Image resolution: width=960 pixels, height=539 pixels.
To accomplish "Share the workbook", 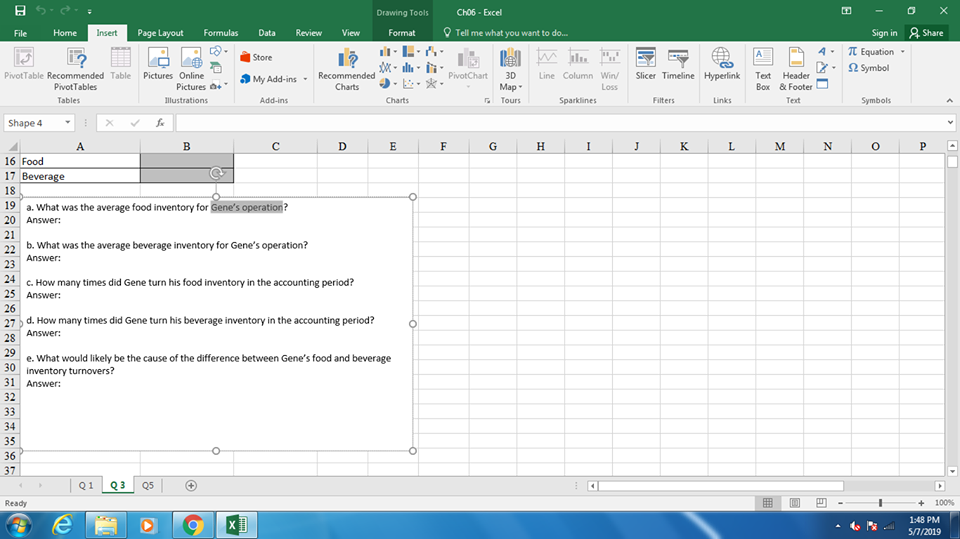I will [926, 33].
